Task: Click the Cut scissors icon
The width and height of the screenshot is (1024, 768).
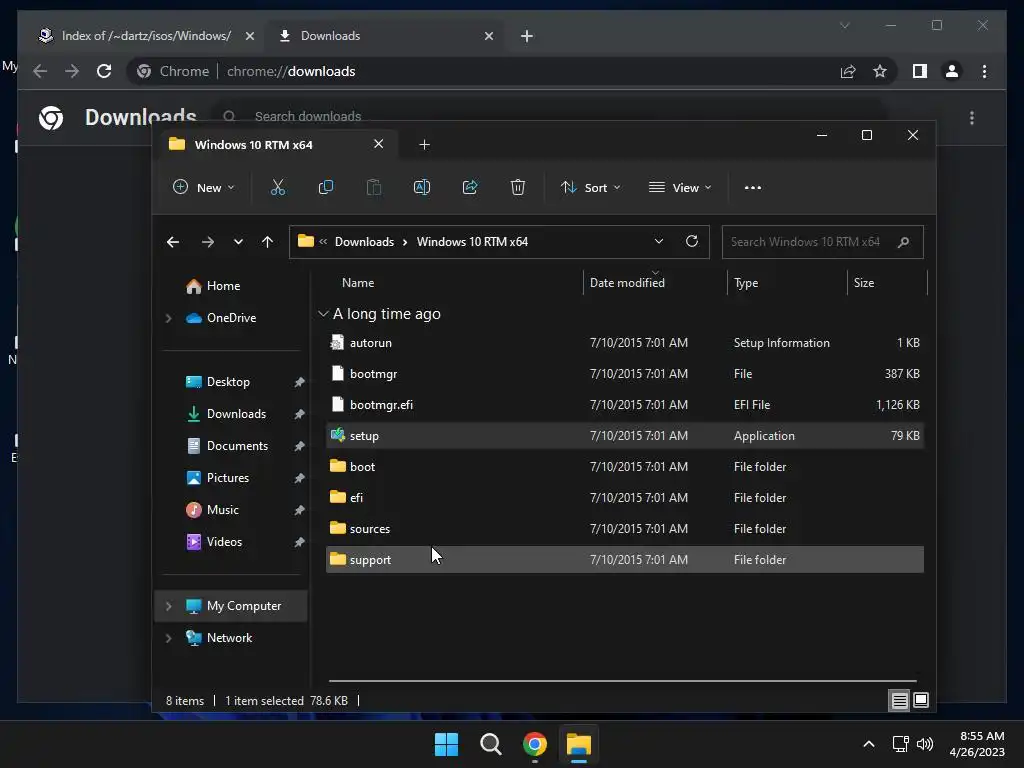Action: click(278, 187)
